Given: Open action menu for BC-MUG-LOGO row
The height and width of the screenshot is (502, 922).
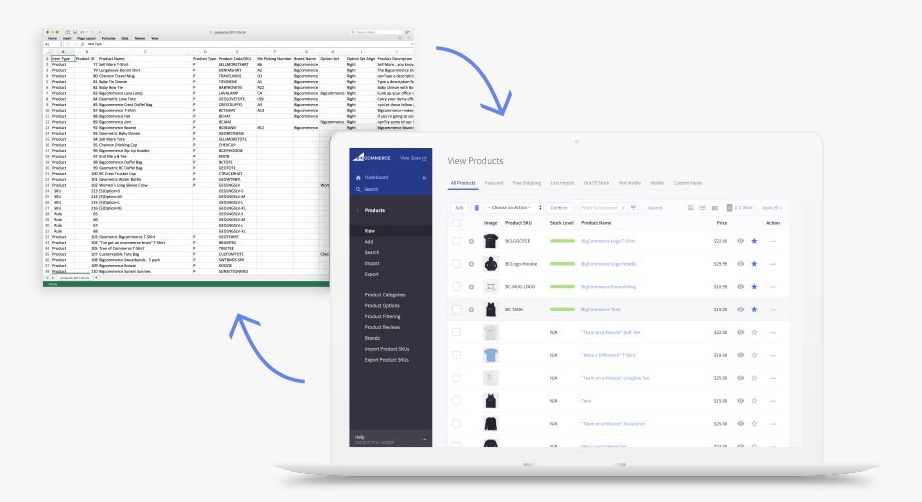Looking at the screenshot, I should 773,287.
